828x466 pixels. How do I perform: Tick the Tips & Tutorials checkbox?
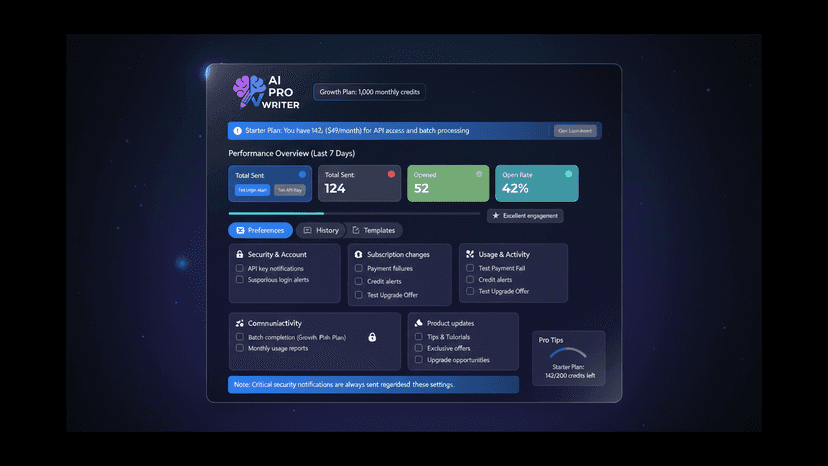click(418, 337)
